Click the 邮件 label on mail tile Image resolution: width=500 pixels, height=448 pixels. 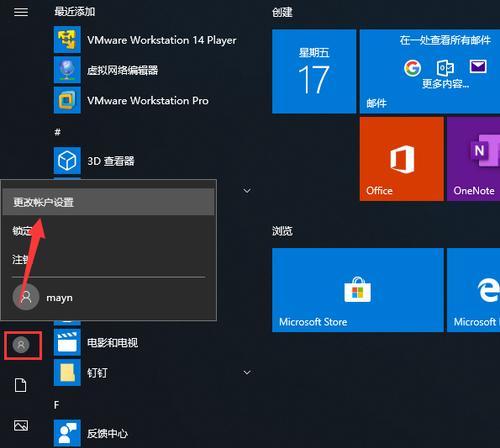point(376,103)
